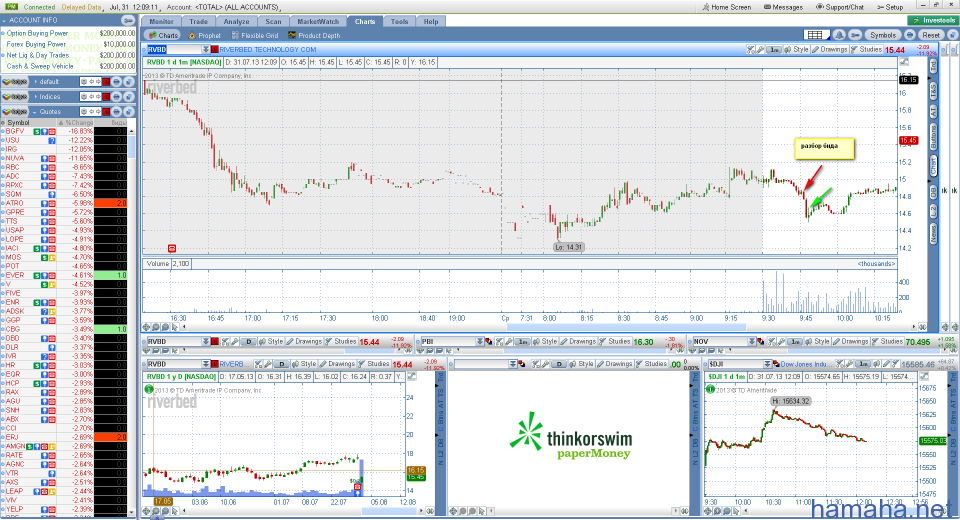960x520 pixels.
Task: Open Style menu of the main RVBD chart
Action: [x=797, y=50]
